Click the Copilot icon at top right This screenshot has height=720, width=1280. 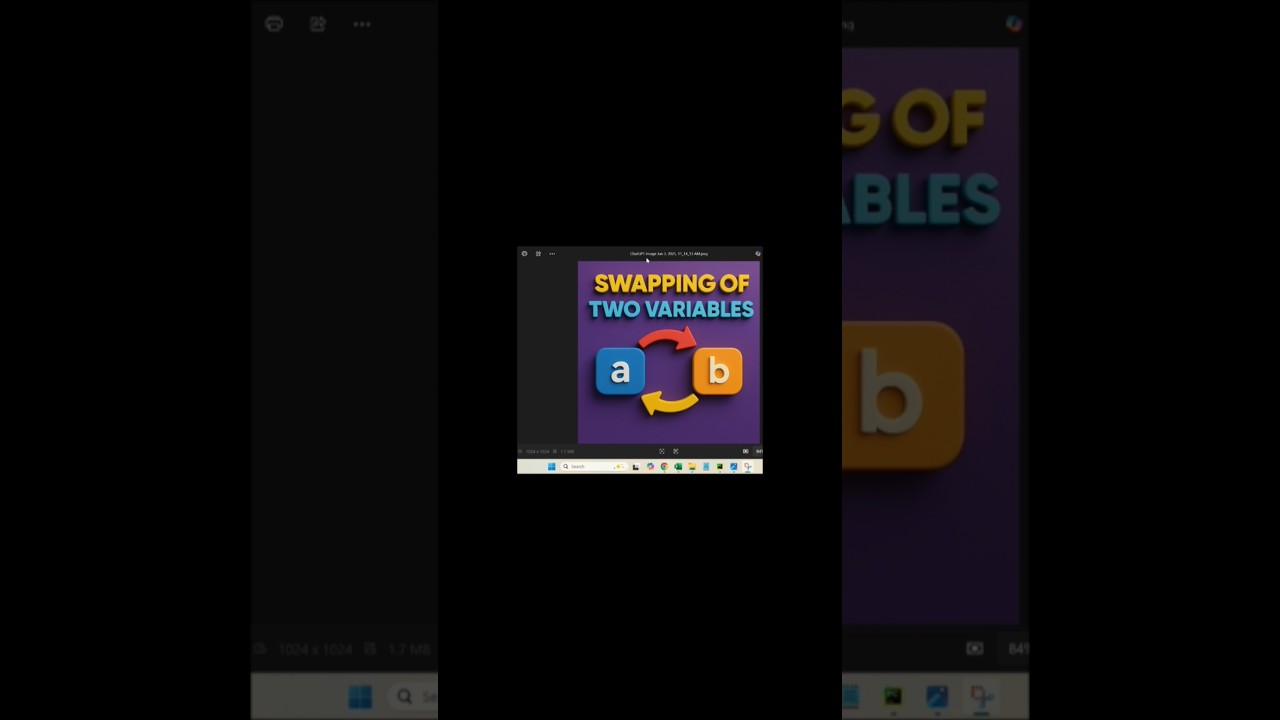click(x=757, y=254)
